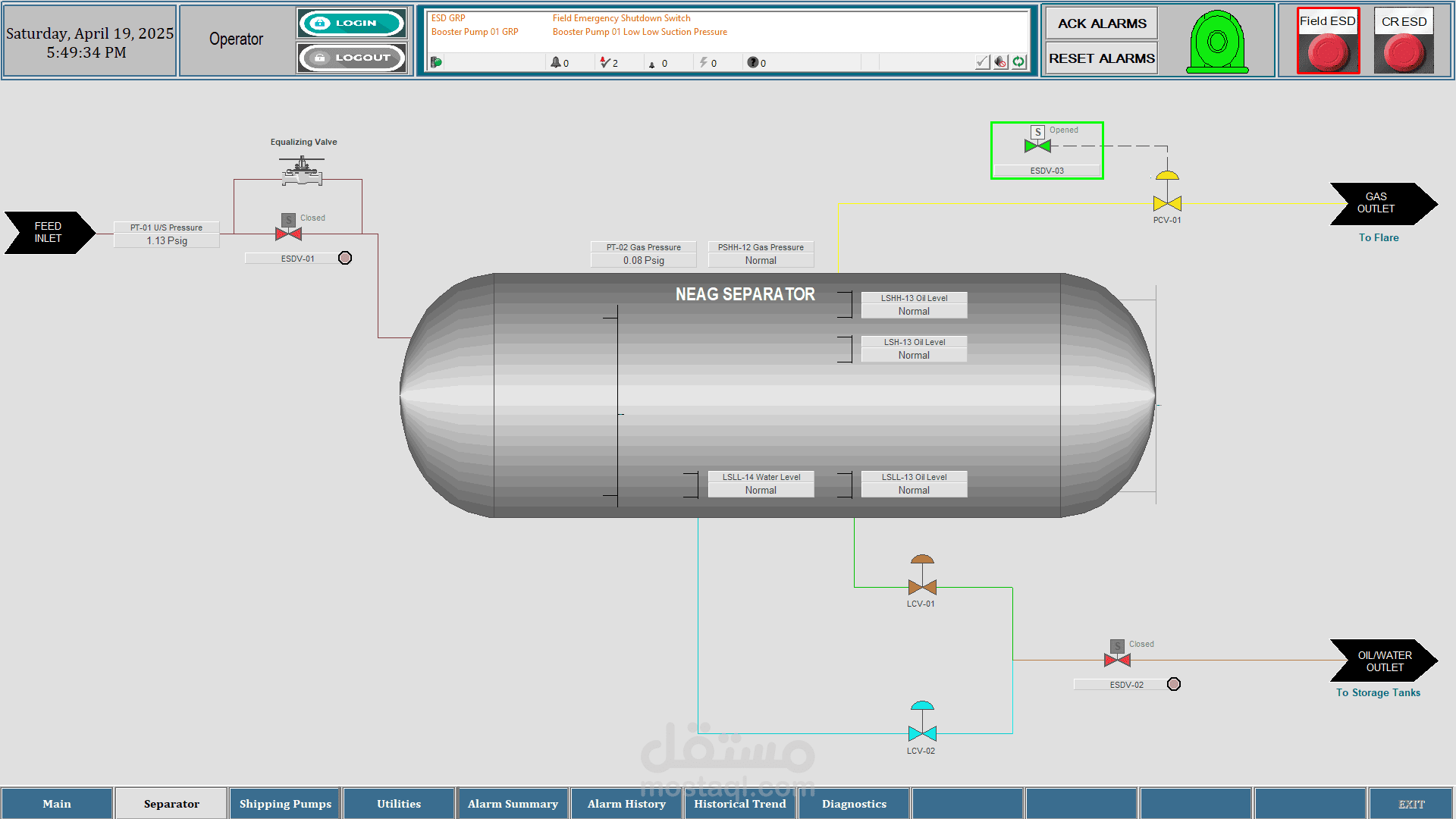The image size is (1456, 819).
Task: Switch to the Alarm Summary tab
Action: tap(513, 804)
